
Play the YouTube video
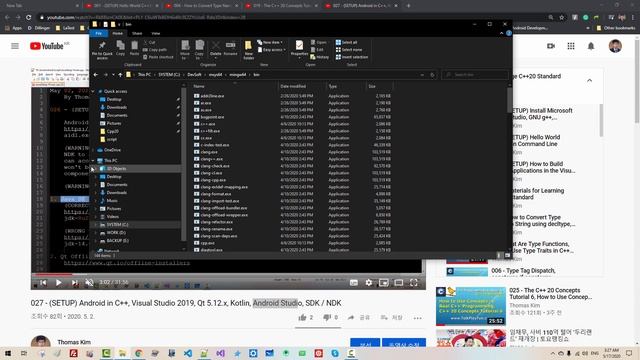58,282
